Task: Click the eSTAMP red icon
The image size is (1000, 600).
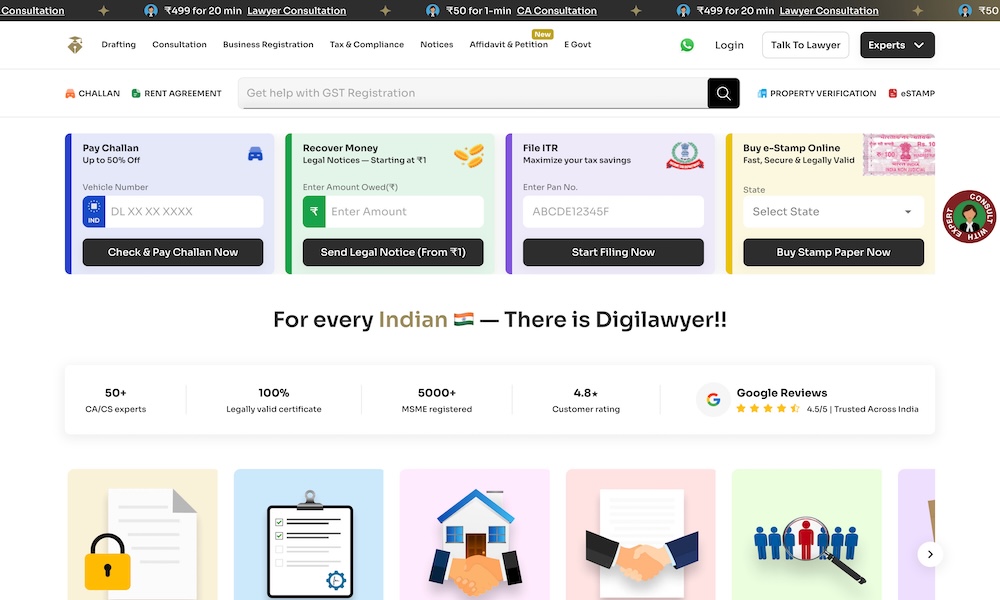Action: point(893,93)
